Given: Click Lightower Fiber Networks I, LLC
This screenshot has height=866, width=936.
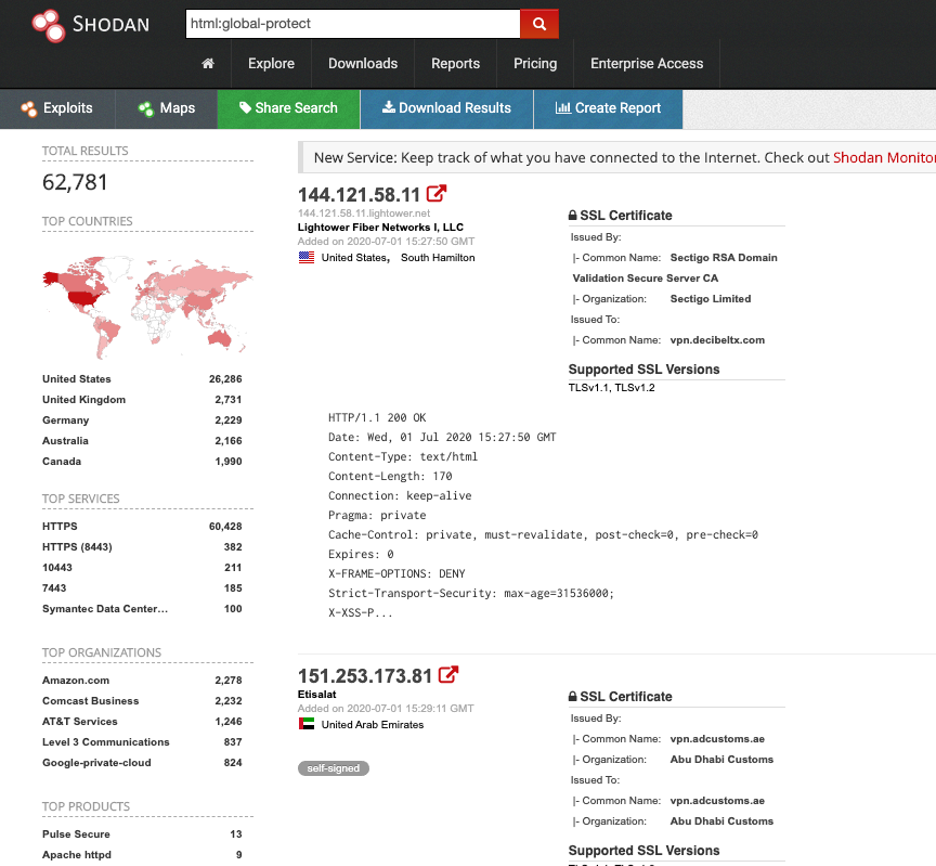Looking at the screenshot, I should point(380,227).
